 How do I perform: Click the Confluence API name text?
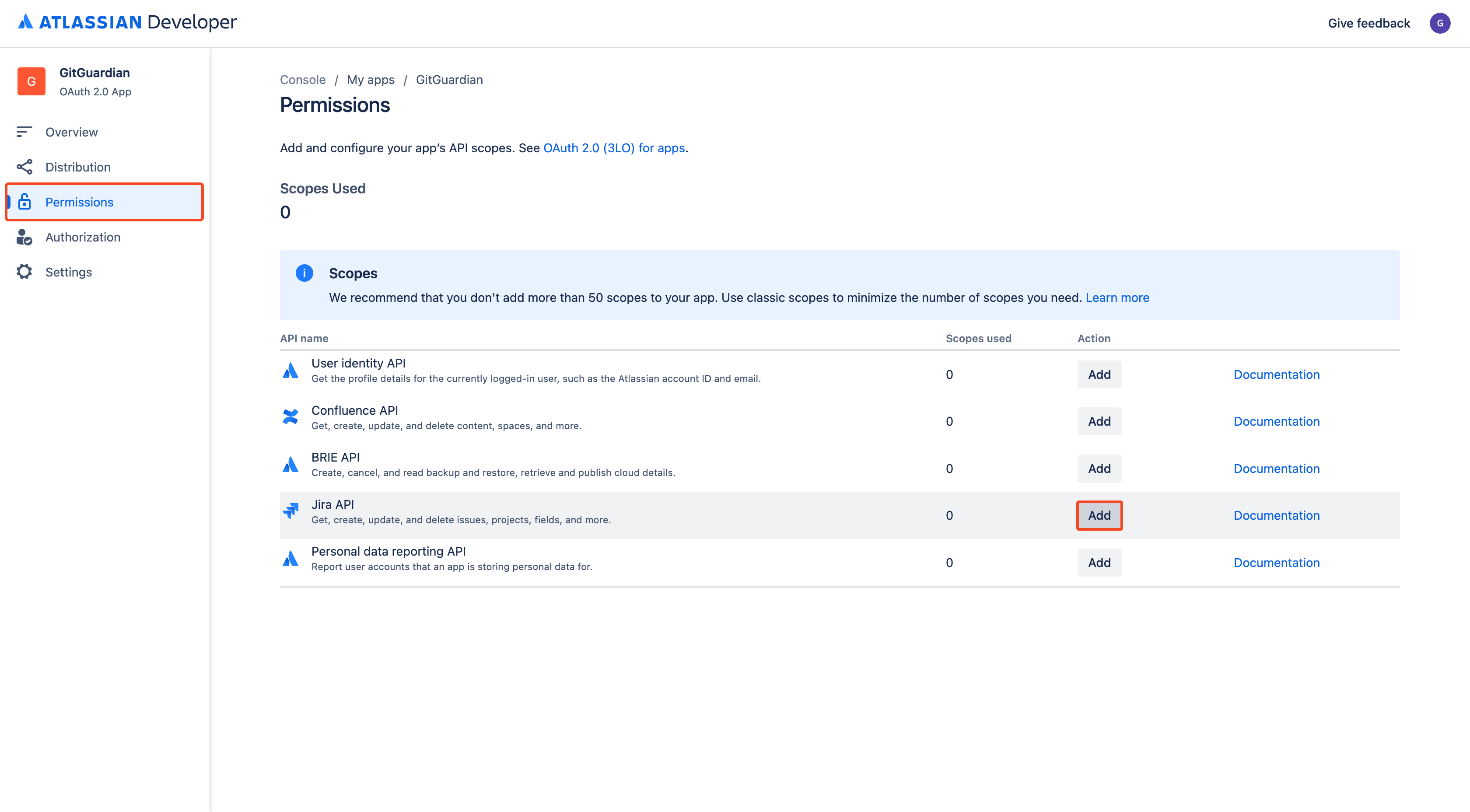click(354, 410)
